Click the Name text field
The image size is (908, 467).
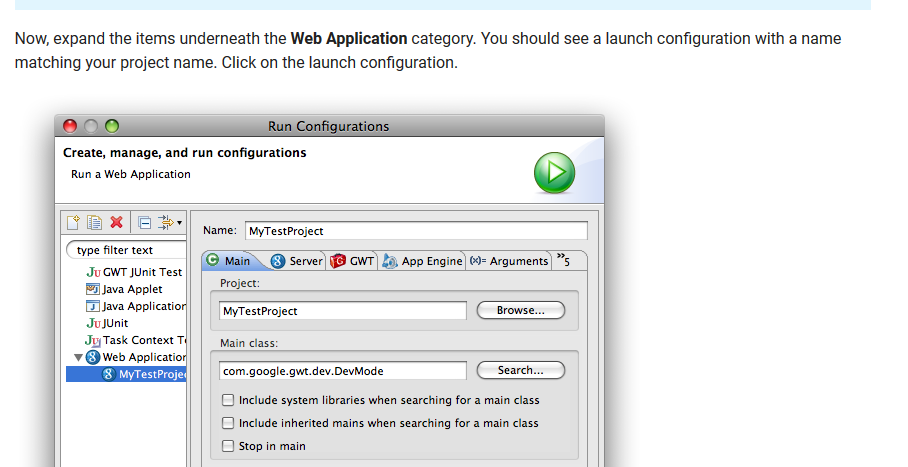pos(415,231)
